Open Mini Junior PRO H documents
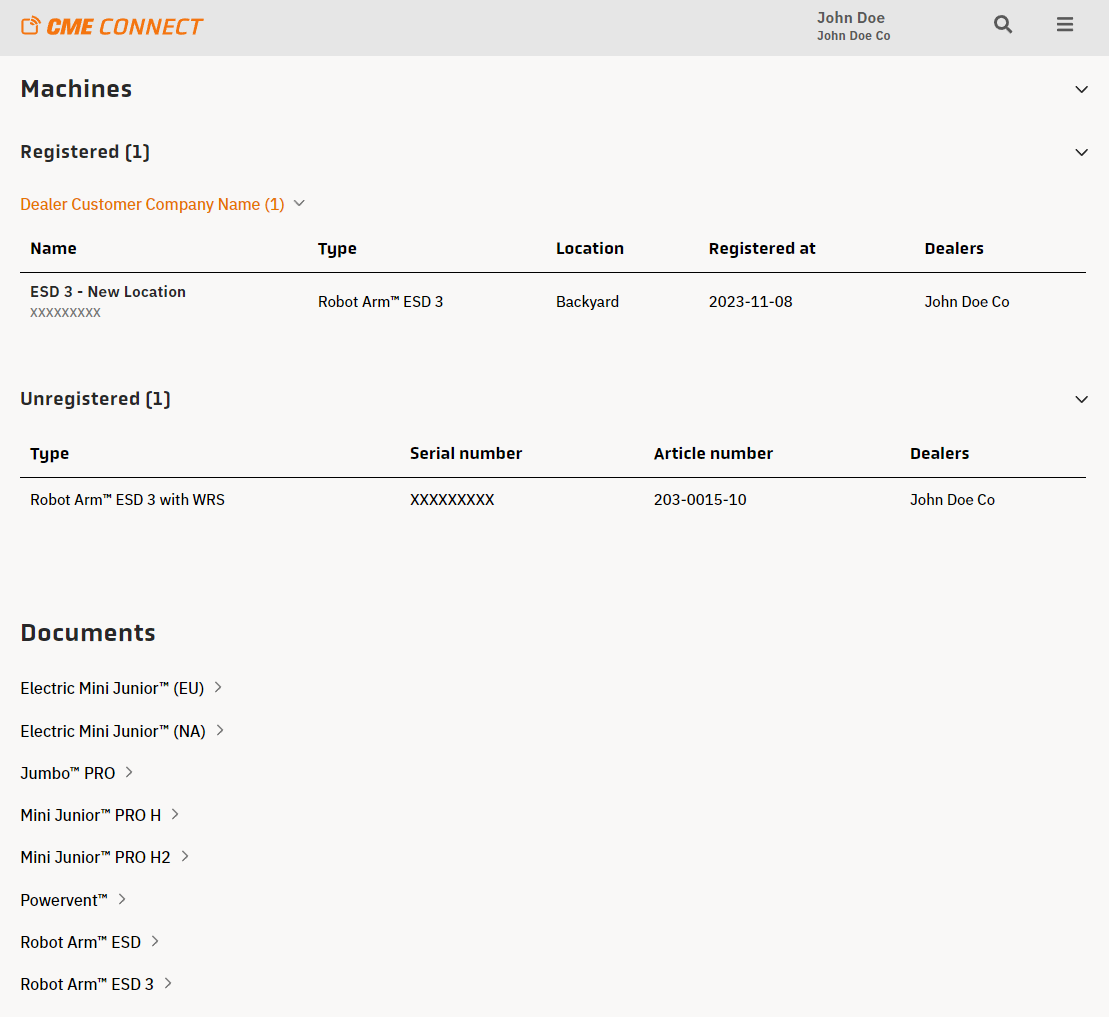 (x=91, y=815)
